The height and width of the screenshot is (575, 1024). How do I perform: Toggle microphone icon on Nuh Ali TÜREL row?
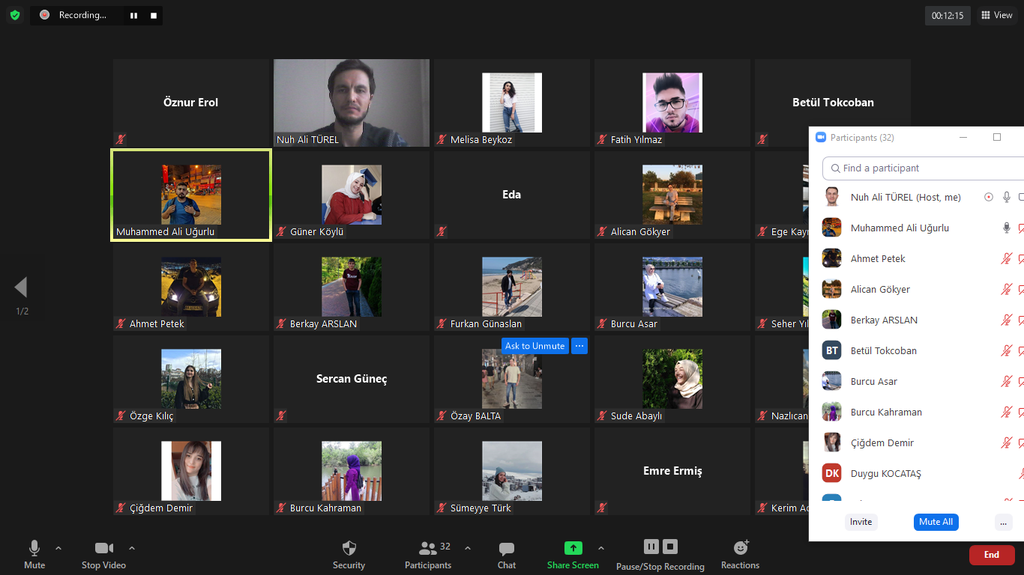pyautogui.click(x=1006, y=197)
